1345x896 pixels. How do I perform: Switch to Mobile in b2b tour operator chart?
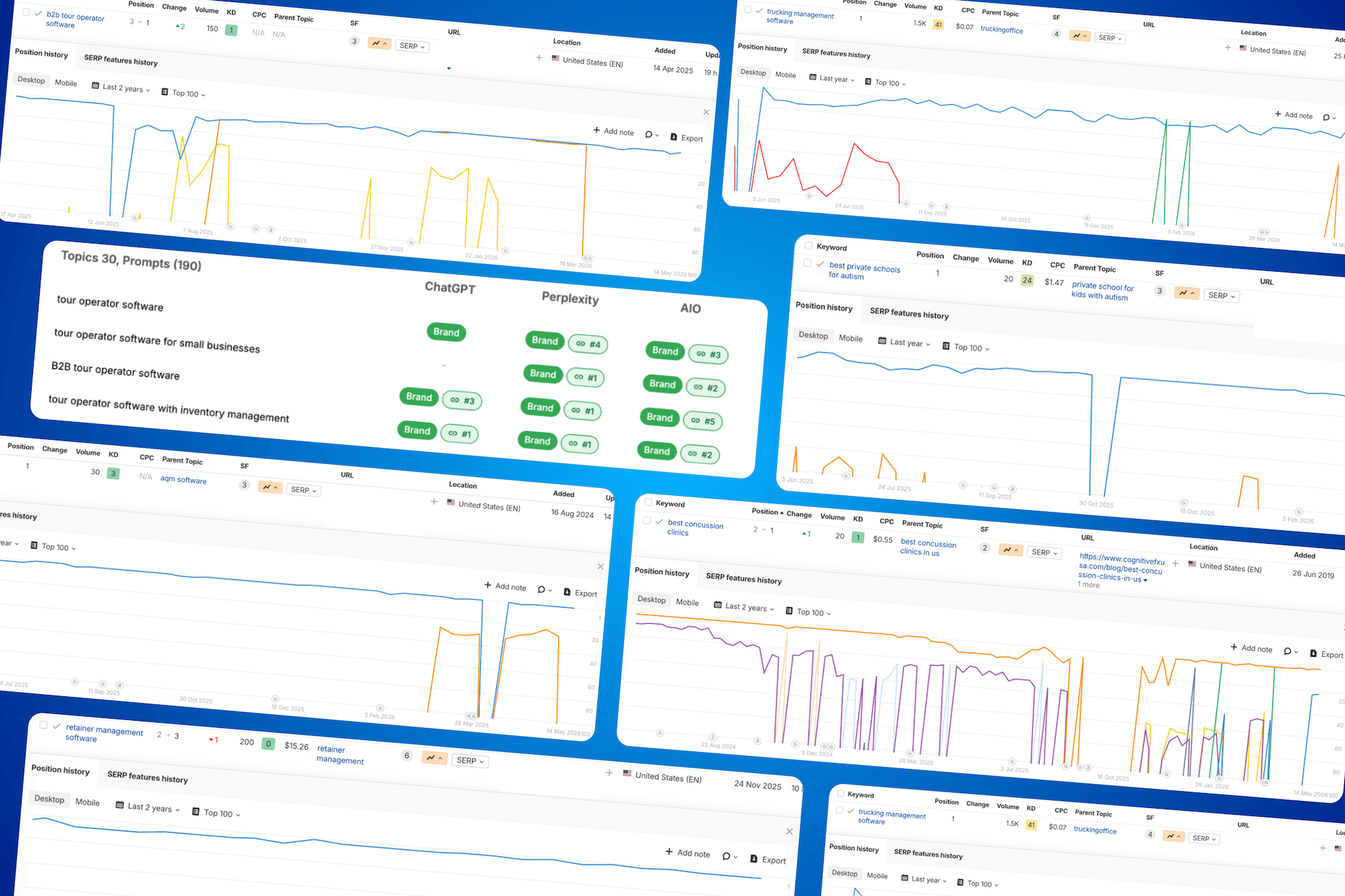tap(66, 83)
